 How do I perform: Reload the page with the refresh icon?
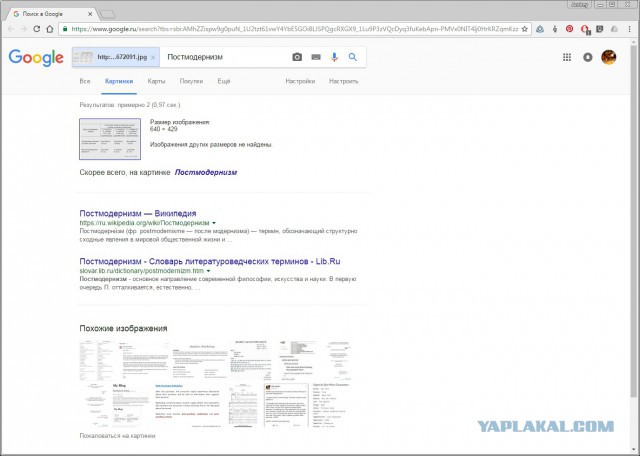coord(37,29)
